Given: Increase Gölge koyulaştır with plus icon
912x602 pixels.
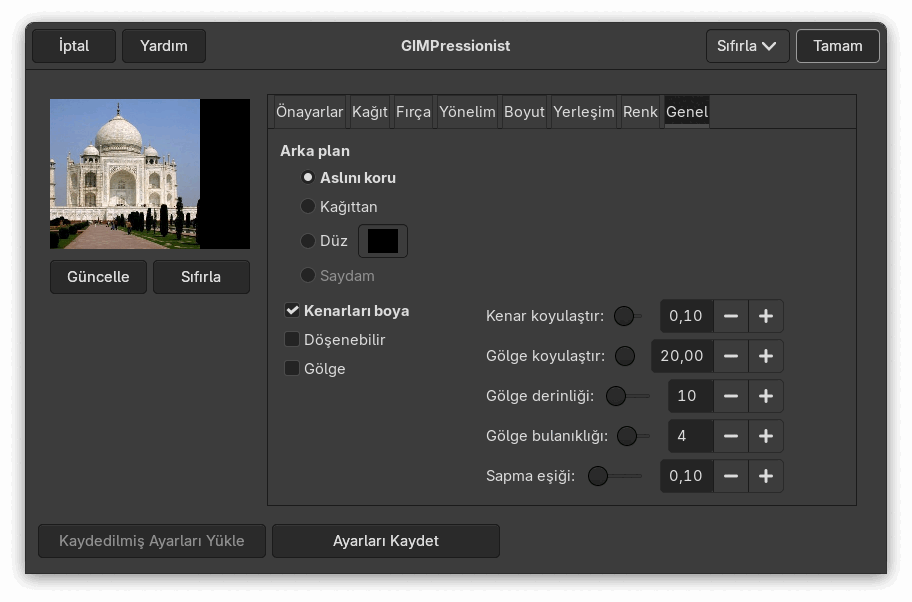Looking at the screenshot, I should [766, 356].
